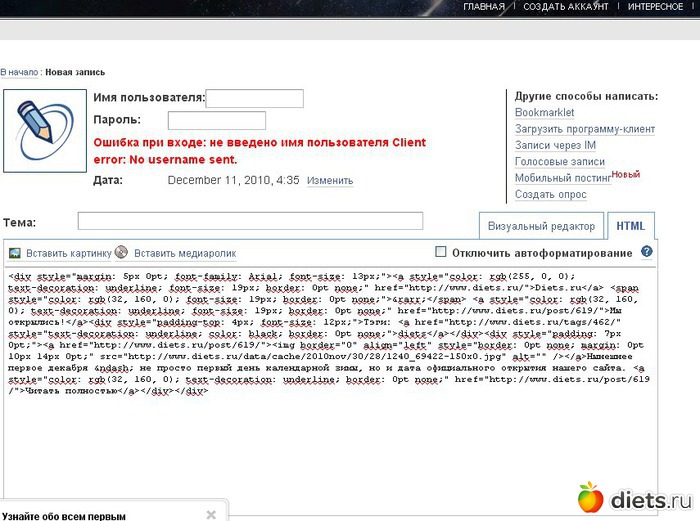Click the 'Тема' subject text field
The height and width of the screenshot is (521, 700).
pos(250,221)
